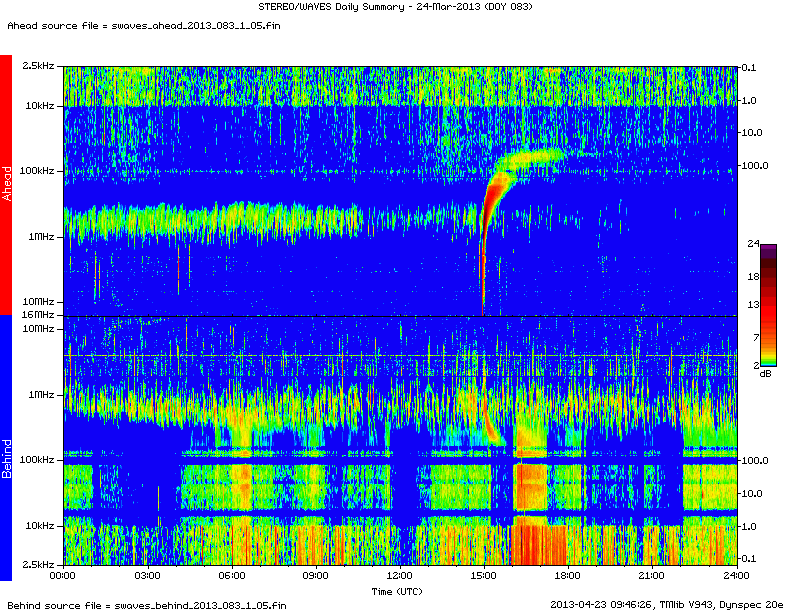Click the 24:00 time axis label
This screenshot has height=612, width=792.
pos(736,576)
